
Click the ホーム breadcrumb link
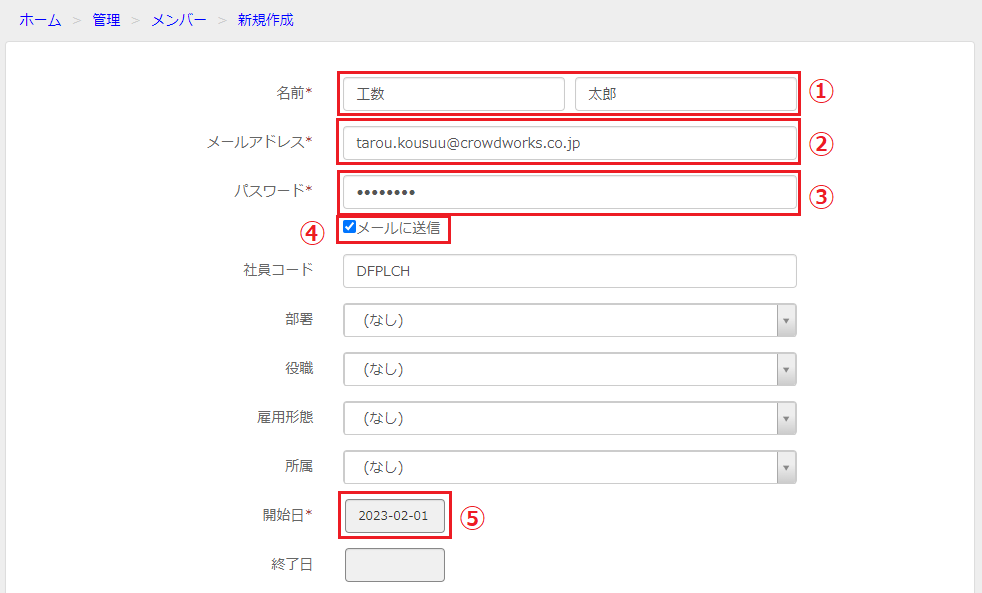click(x=40, y=20)
